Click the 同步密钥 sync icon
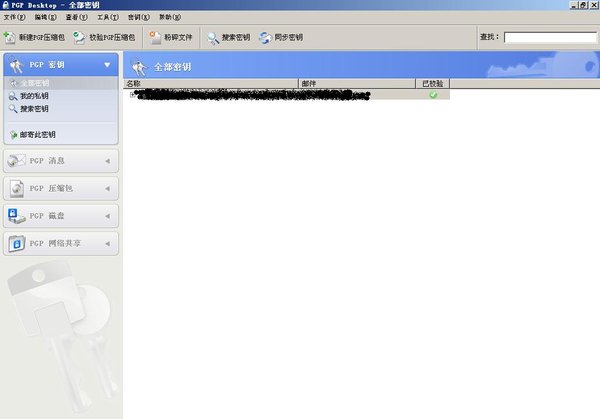600x419 pixels. coord(265,37)
